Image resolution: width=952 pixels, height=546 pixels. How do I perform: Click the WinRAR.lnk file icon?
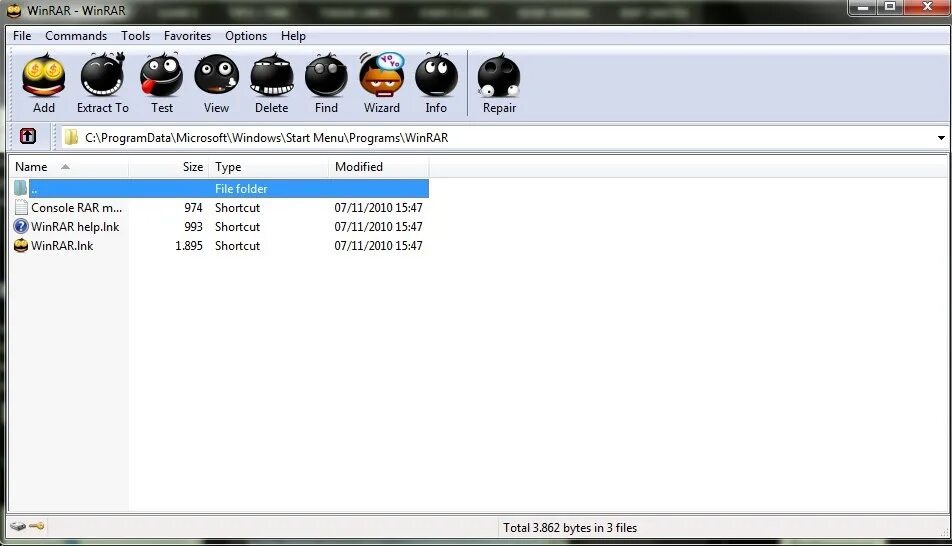(x=21, y=245)
